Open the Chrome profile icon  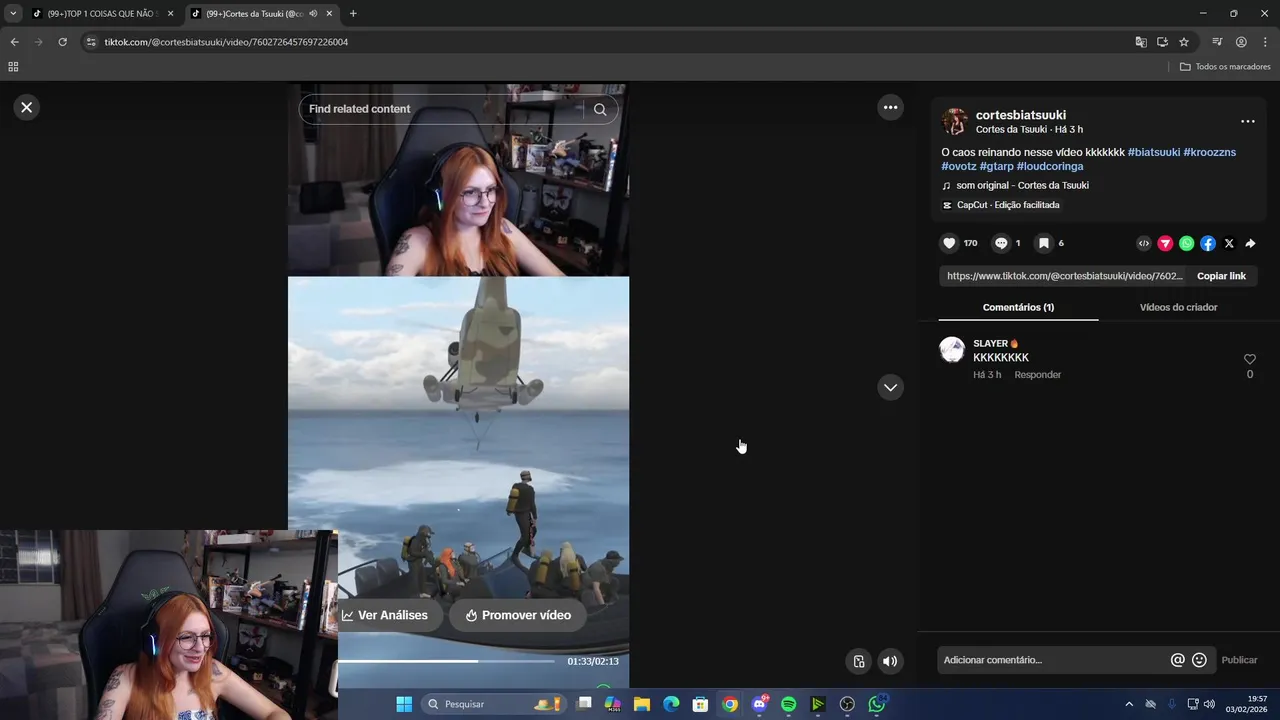[x=1241, y=42]
